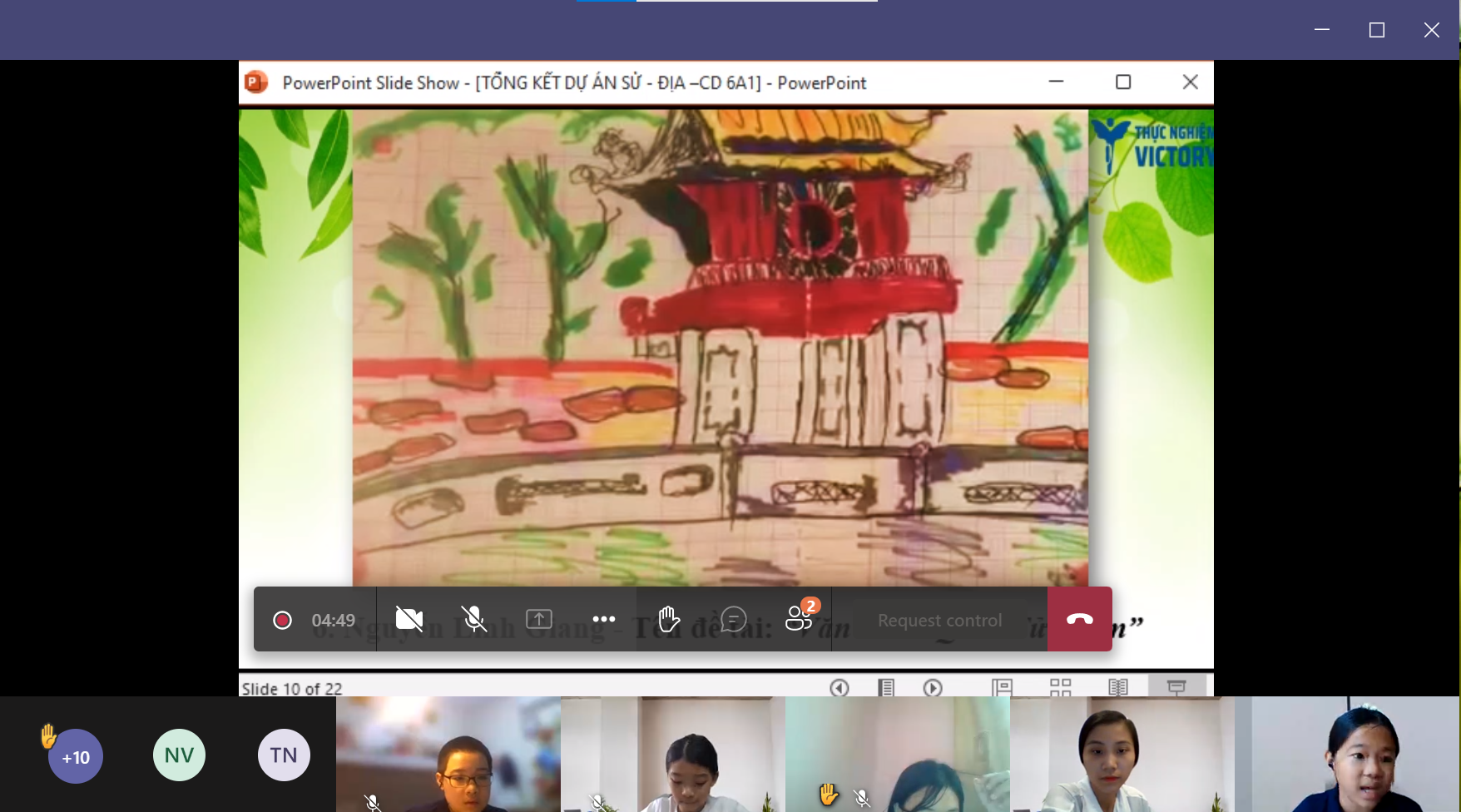Open more actions ellipsis menu
1461x812 pixels.
click(604, 619)
